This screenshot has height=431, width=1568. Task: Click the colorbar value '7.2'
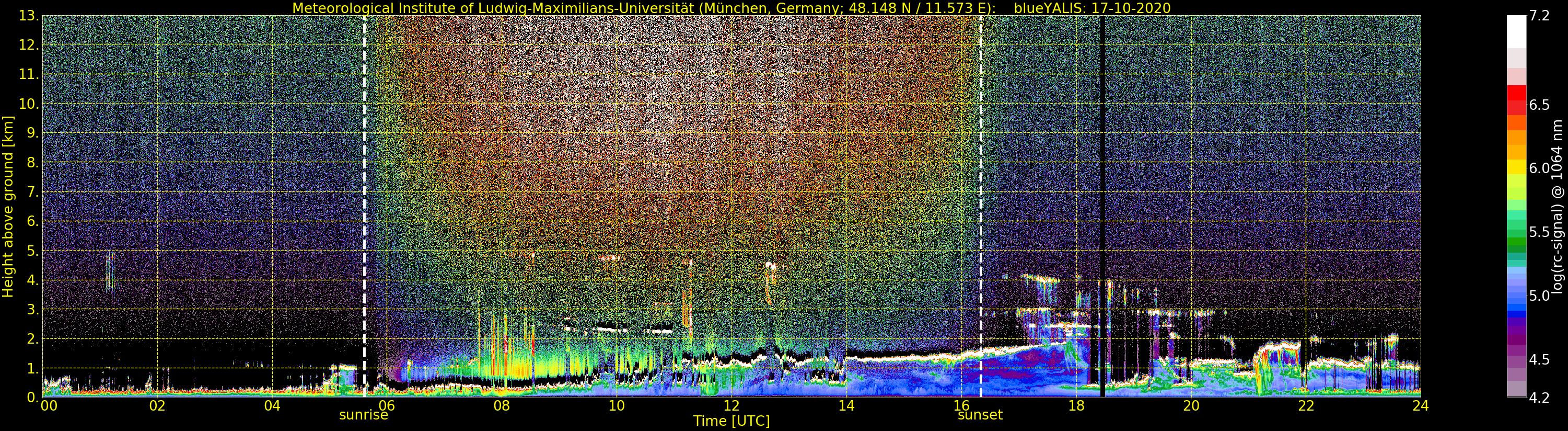pos(1539,16)
